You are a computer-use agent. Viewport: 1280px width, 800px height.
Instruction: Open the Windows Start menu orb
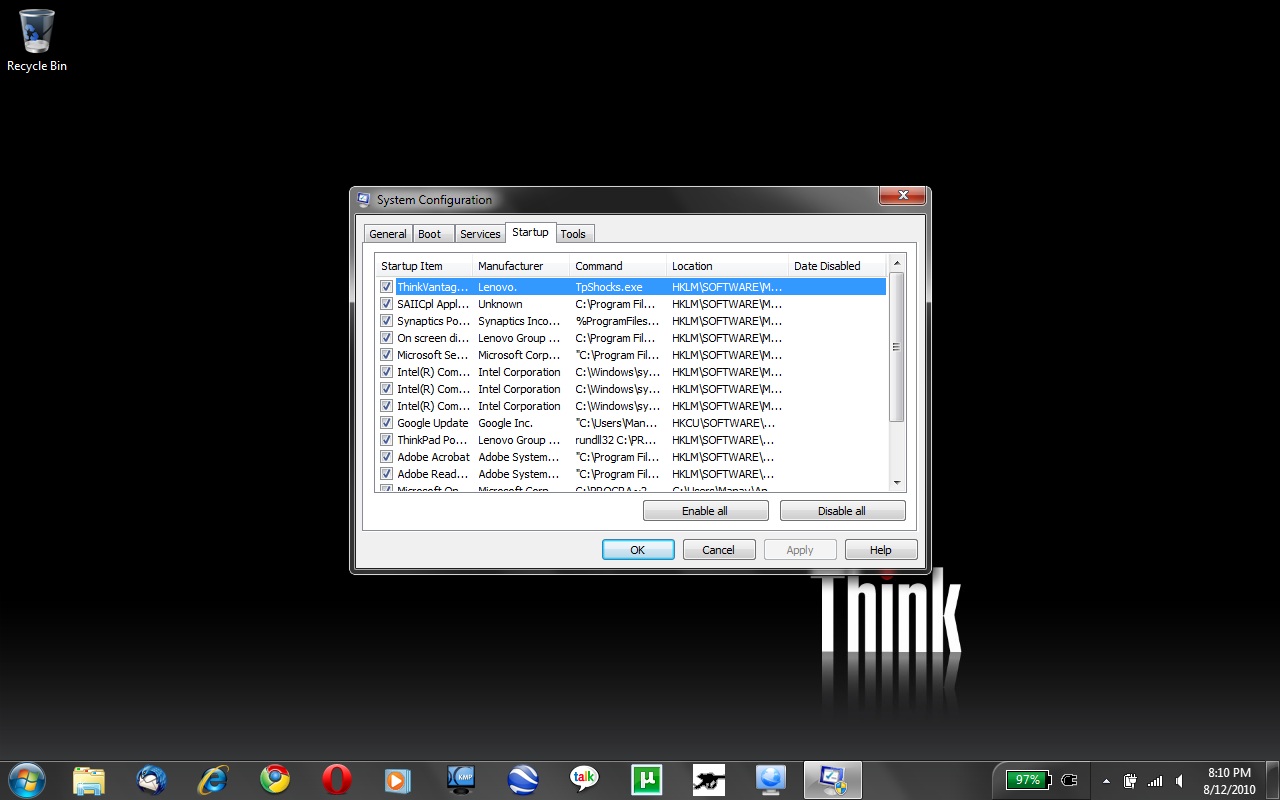click(x=27, y=779)
